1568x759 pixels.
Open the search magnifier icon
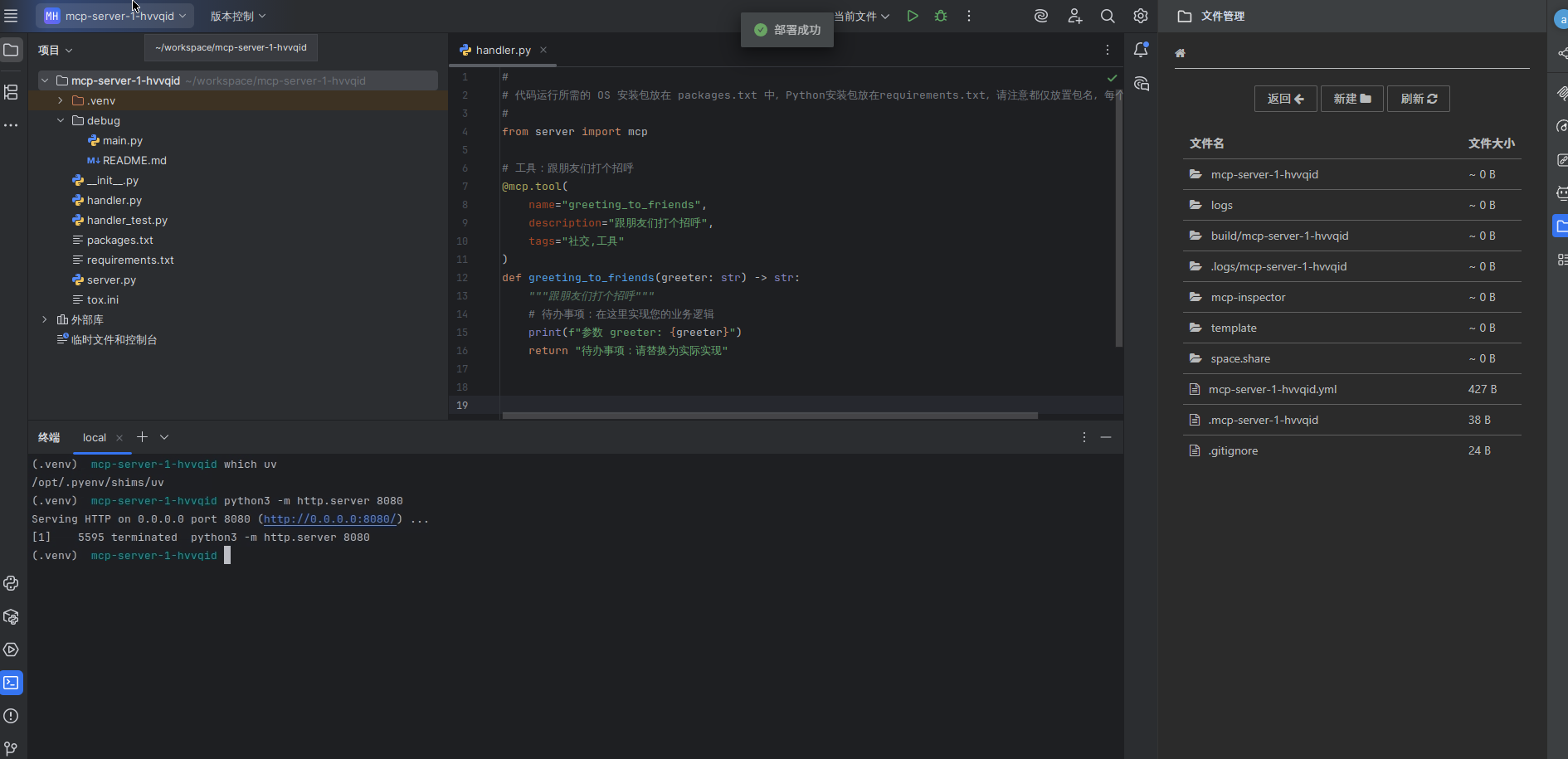click(1107, 16)
